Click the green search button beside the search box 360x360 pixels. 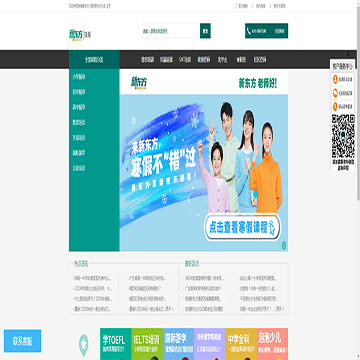[205, 31]
